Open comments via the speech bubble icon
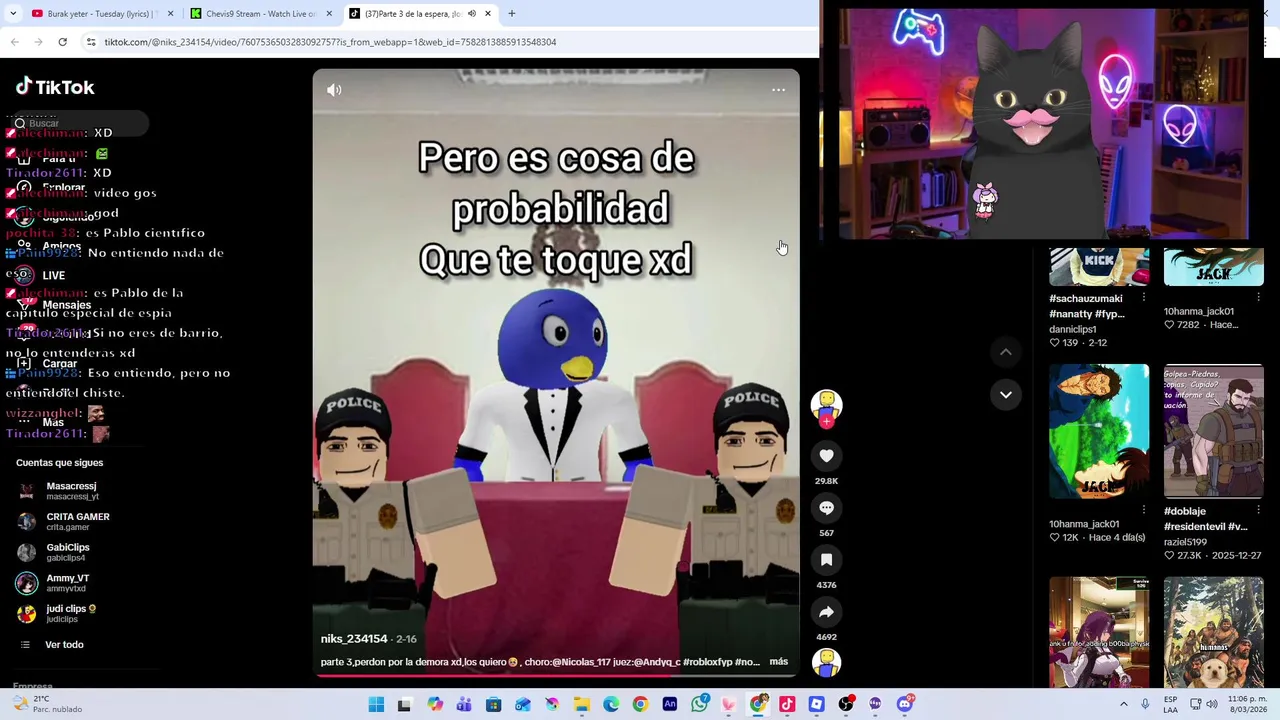The image size is (1280, 720). (x=826, y=508)
